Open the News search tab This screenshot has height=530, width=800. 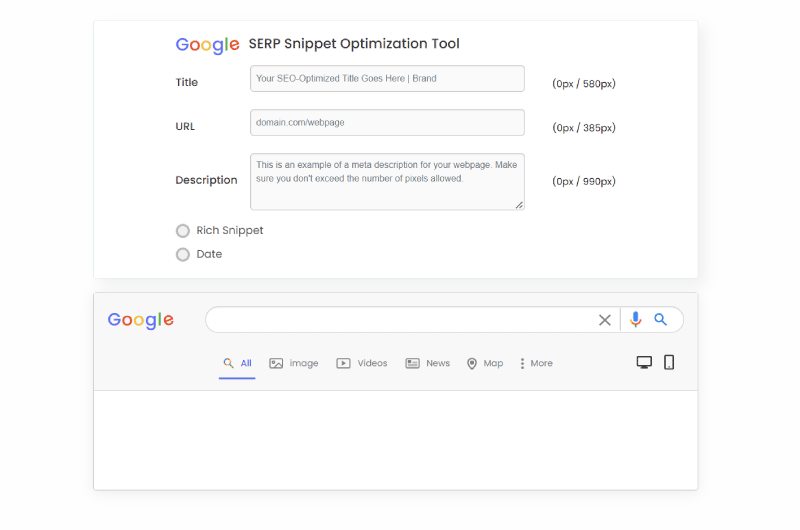428,363
